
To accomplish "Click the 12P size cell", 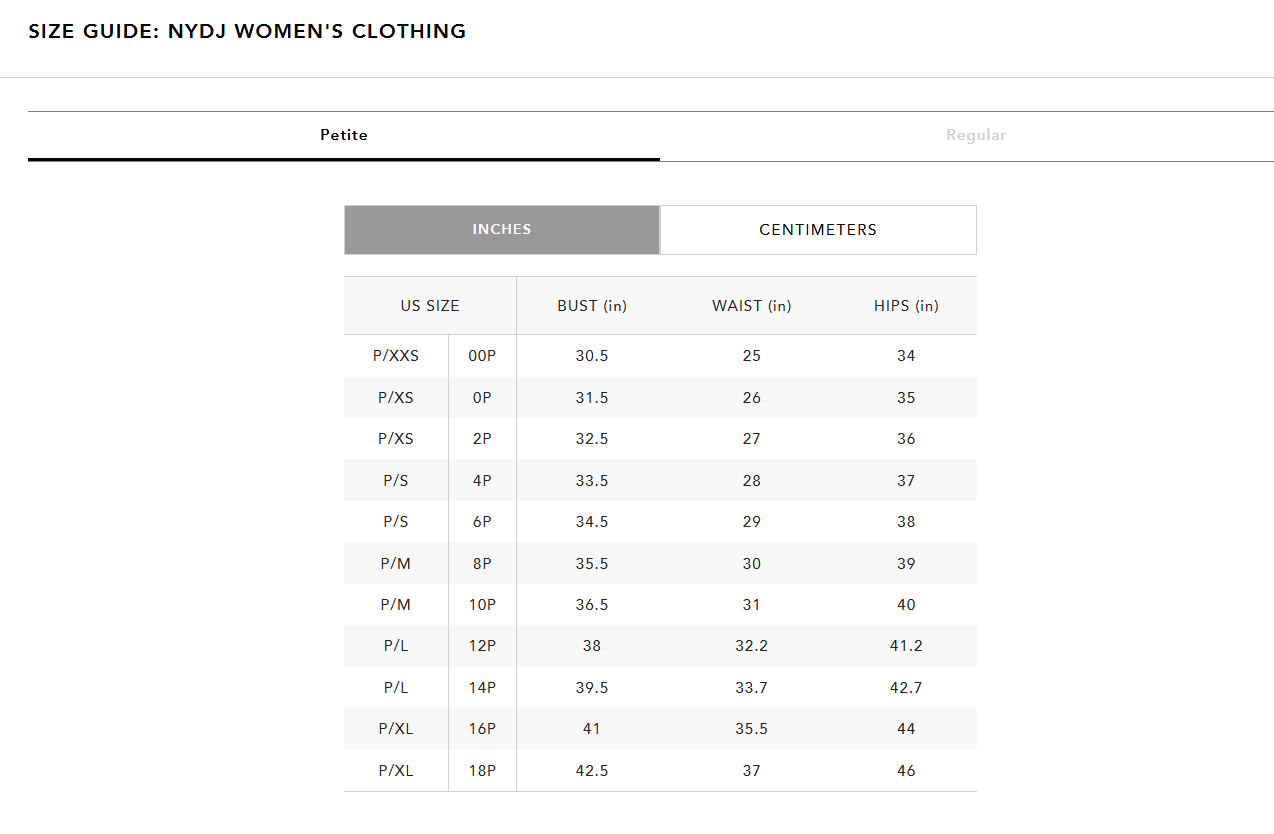I will tap(482, 646).
